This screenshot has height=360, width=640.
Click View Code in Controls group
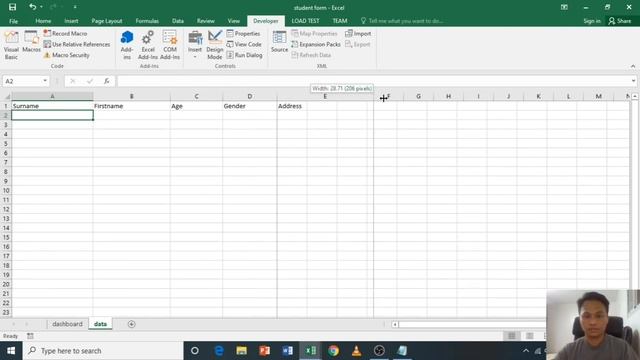[x=244, y=44]
